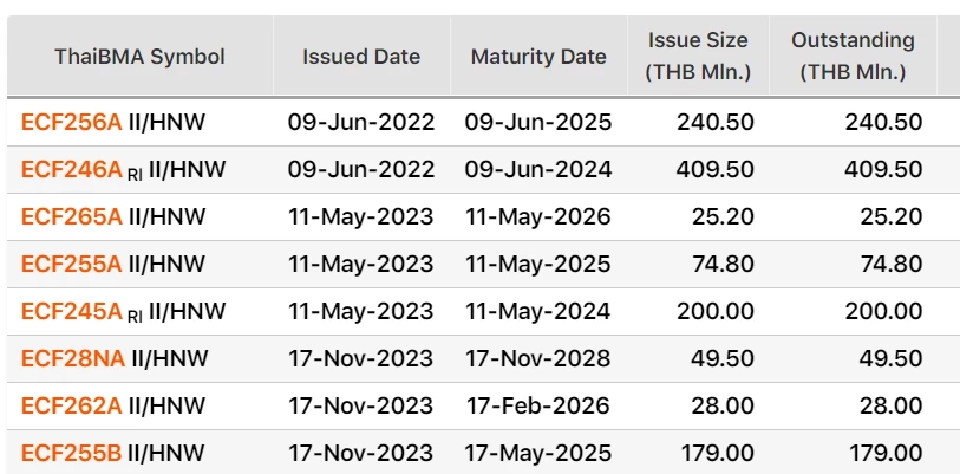Select the II/HNW label beside ECF28NA
This screenshot has height=474, width=960.
coord(169,358)
